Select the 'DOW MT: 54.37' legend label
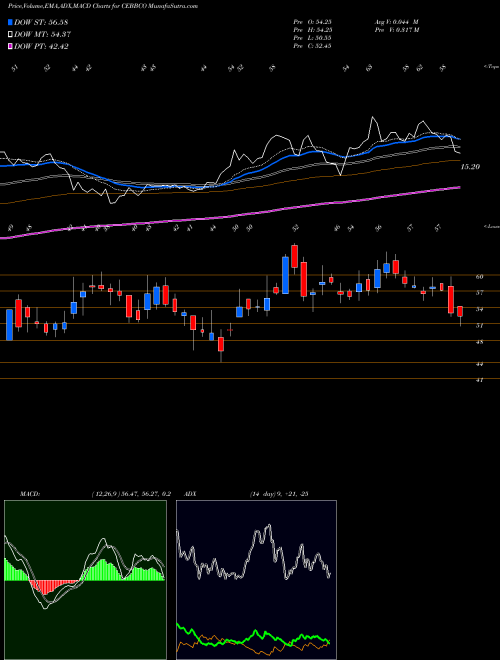This screenshot has width=500, height=660. 42,35
